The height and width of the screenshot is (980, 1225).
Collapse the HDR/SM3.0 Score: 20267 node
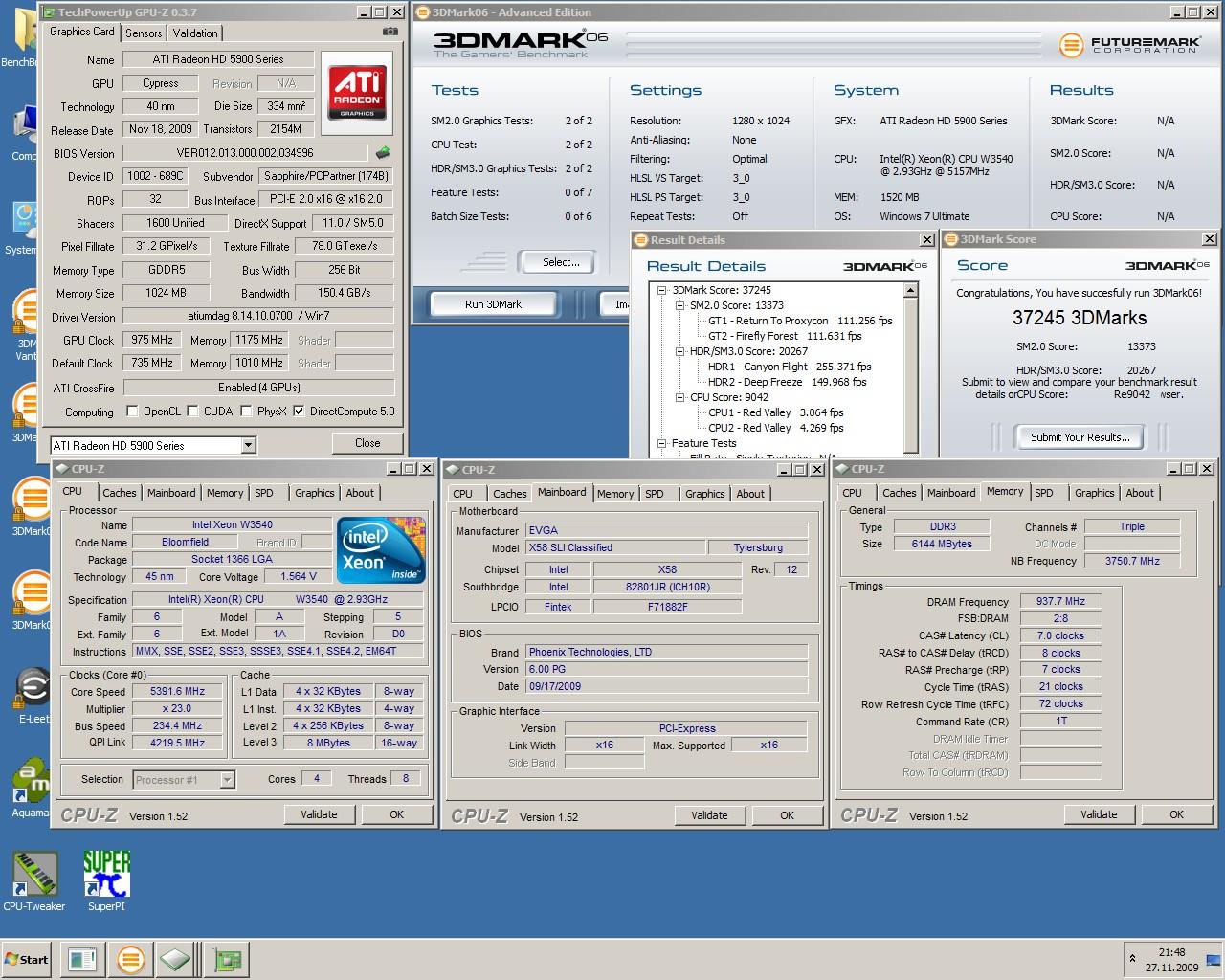point(679,351)
